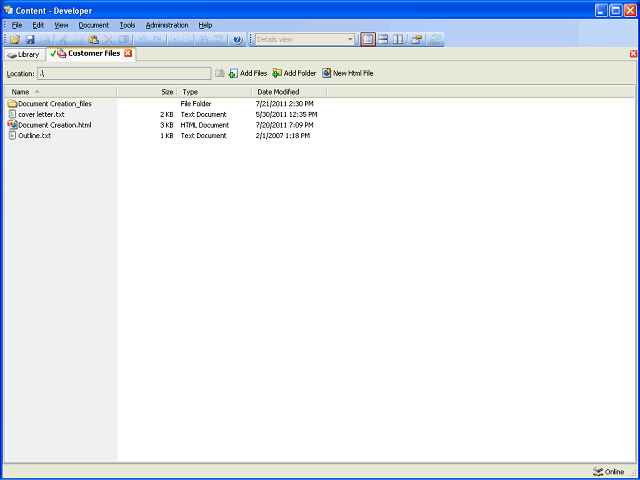
Task: Click the 2/1/2007 1:18 PM date cell
Action: click(x=283, y=136)
